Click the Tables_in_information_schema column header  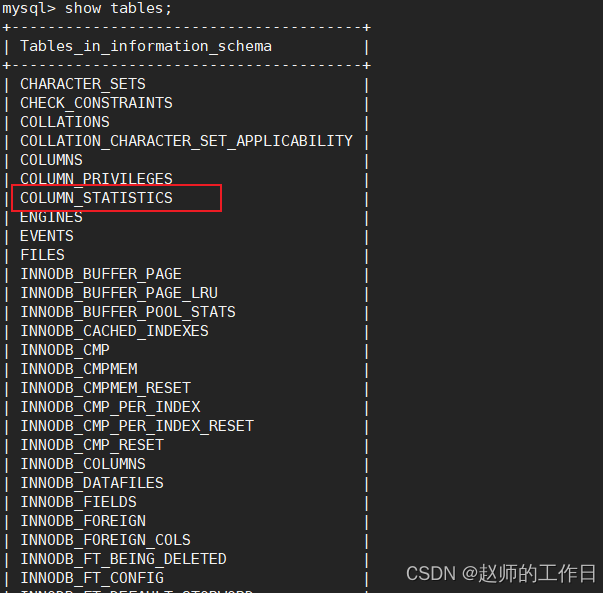(146, 47)
